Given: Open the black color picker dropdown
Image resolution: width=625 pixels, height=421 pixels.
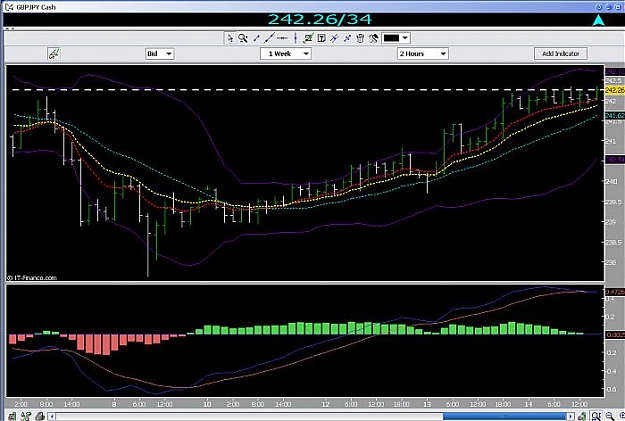Looking at the screenshot, I should point(396,38).
